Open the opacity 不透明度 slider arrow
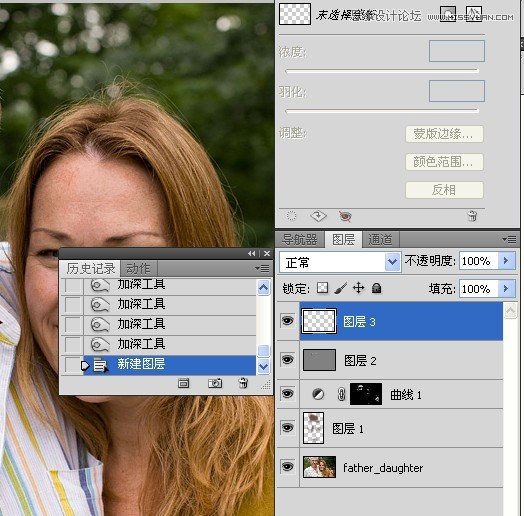 point(506,260)
